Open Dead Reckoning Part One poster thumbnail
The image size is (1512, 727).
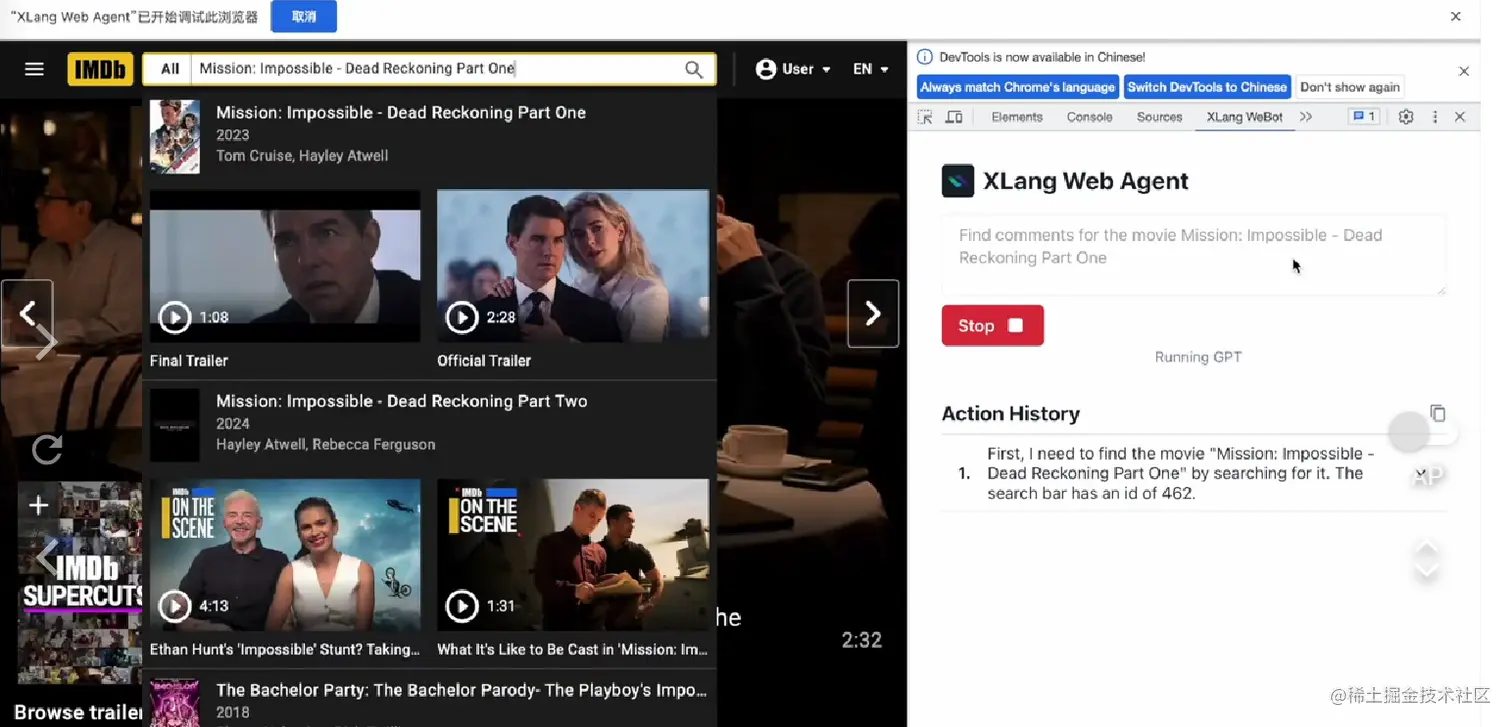click(x=175, y=137)
